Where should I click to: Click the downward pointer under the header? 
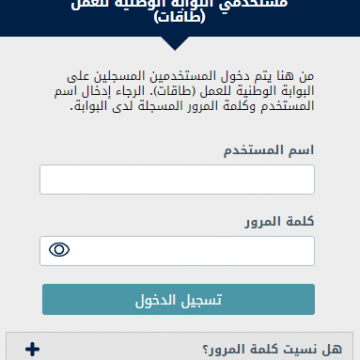pos(175,43)
